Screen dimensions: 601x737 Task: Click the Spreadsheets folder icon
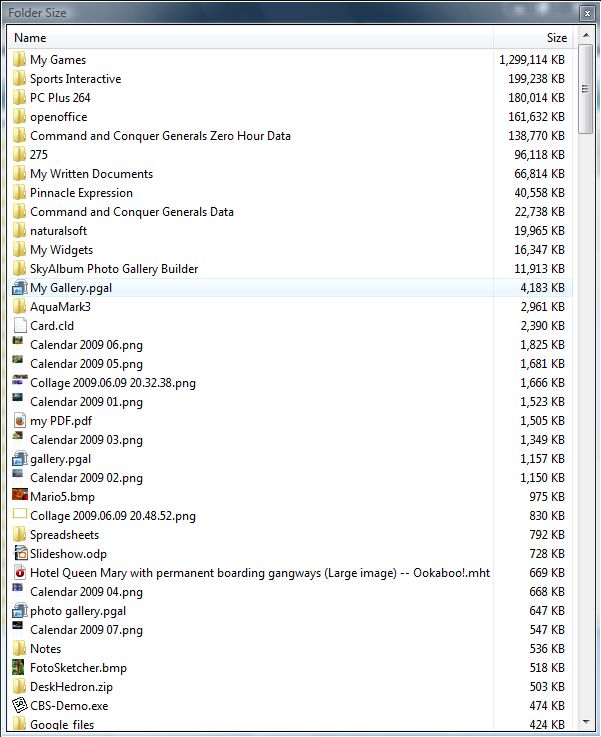19,534
